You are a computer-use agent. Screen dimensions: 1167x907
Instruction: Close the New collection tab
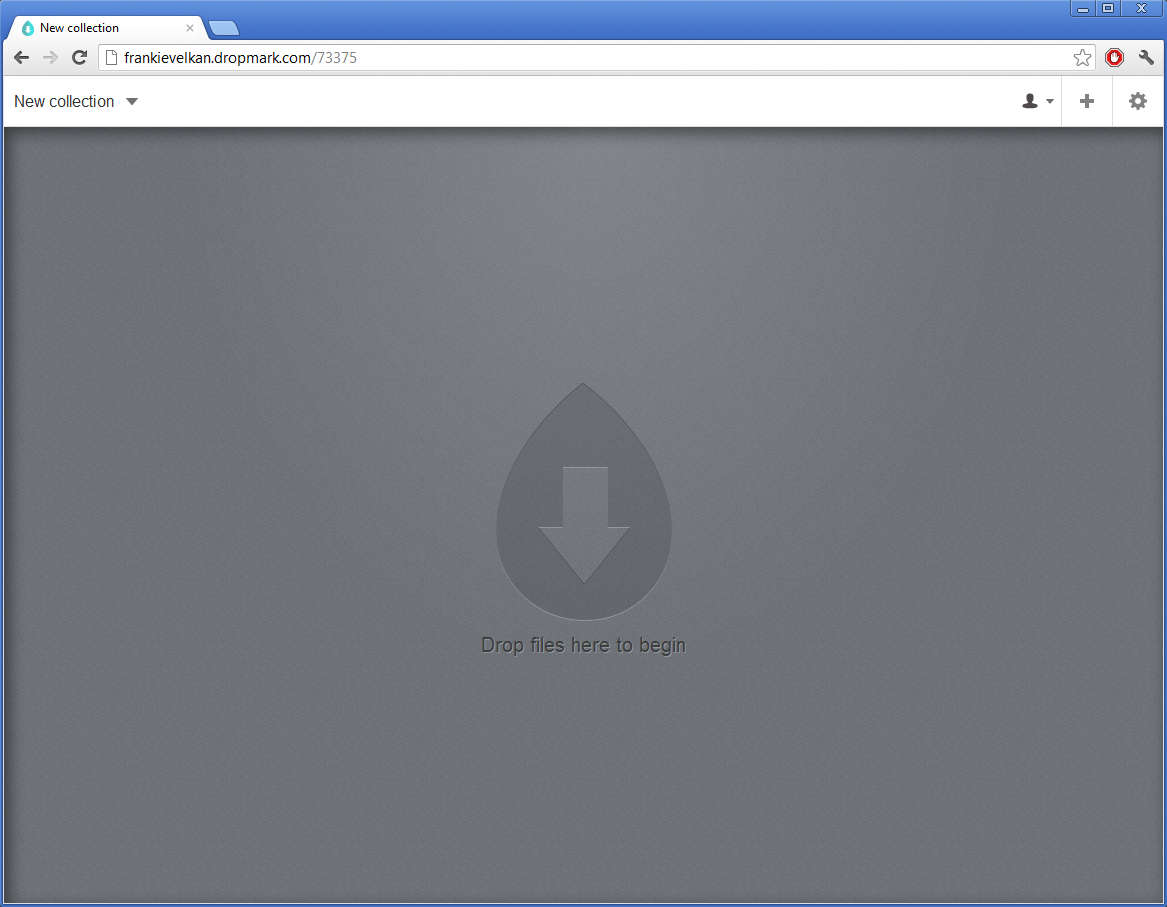tap(190, 28)
